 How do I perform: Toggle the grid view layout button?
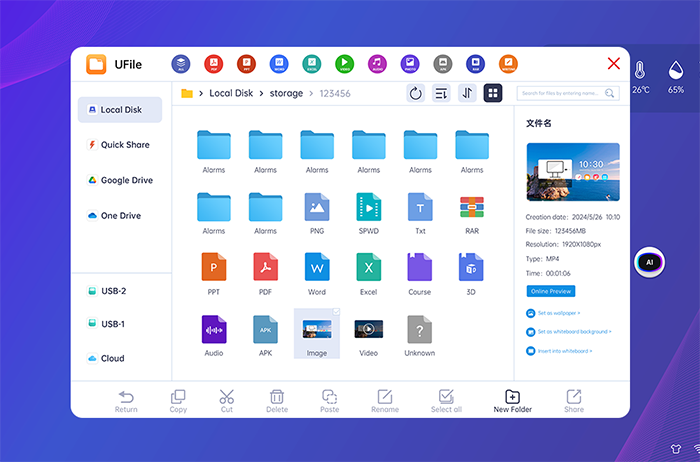[x=492, y=93]
